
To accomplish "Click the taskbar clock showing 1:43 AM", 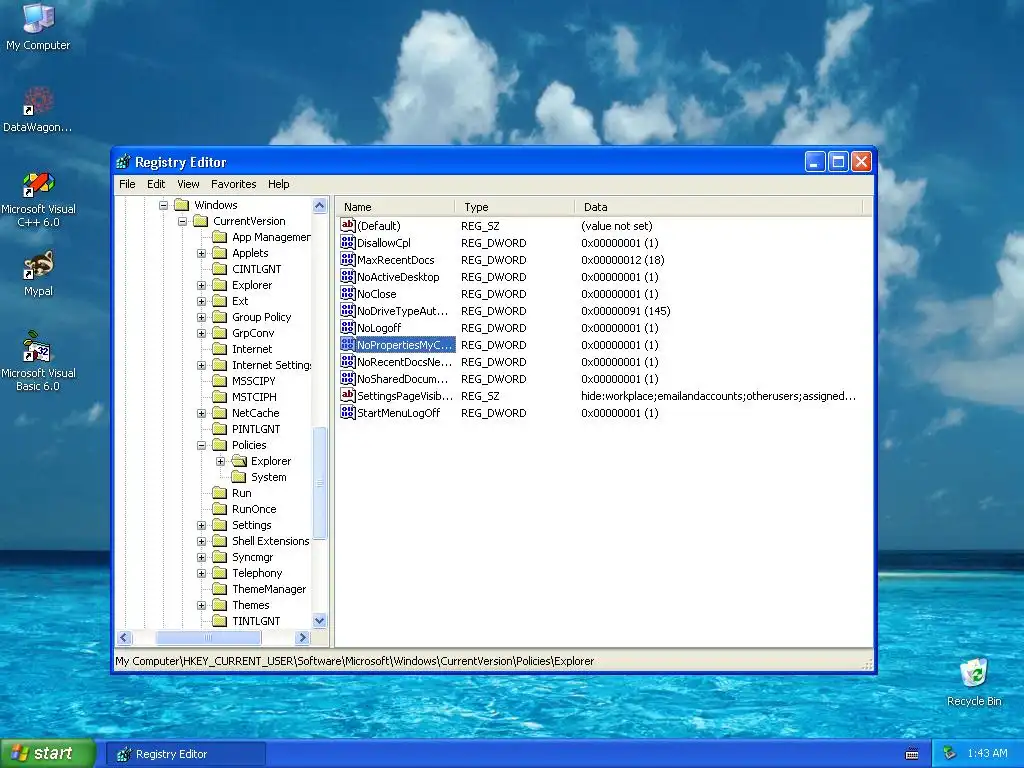I will tap(987, 754).
